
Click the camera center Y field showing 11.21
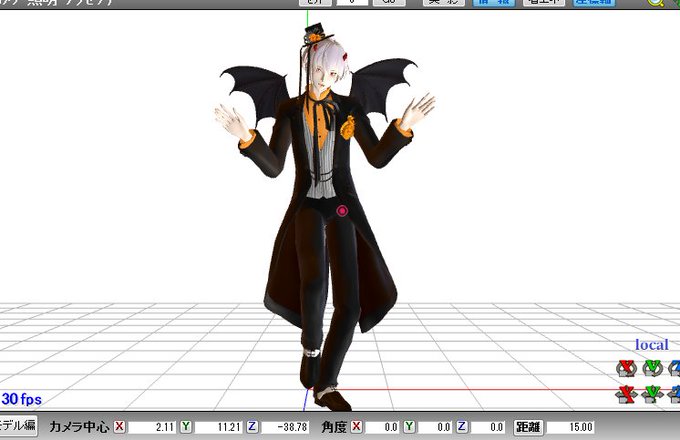(x=219, y=427)
